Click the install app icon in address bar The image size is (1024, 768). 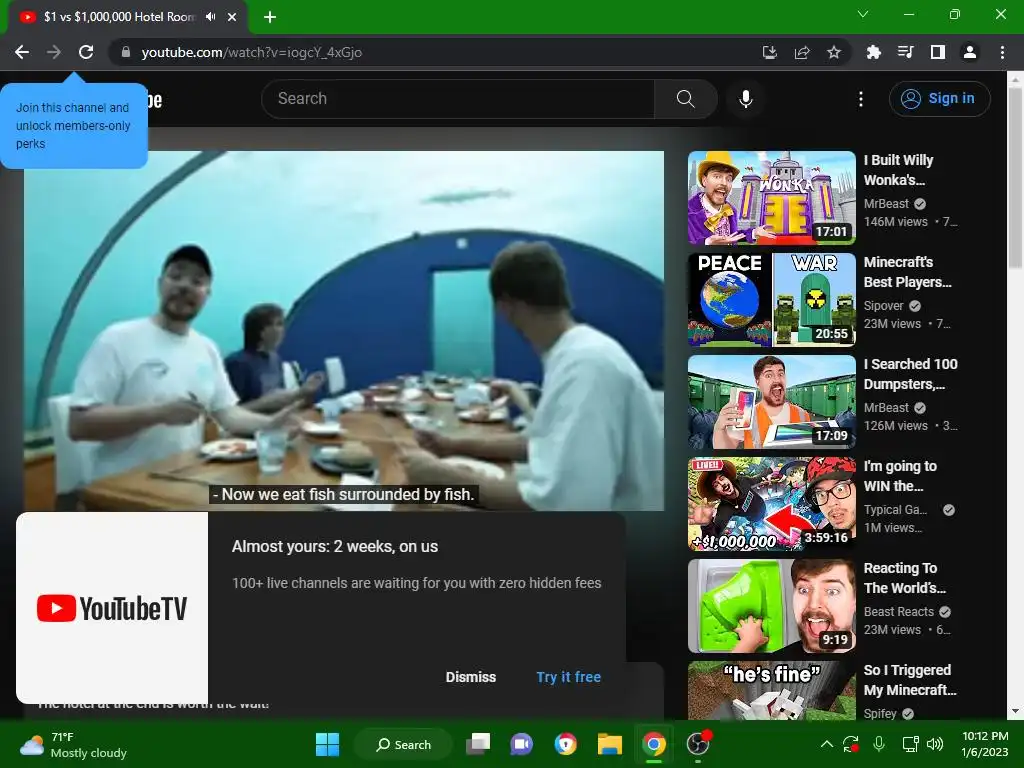[770, 52]
